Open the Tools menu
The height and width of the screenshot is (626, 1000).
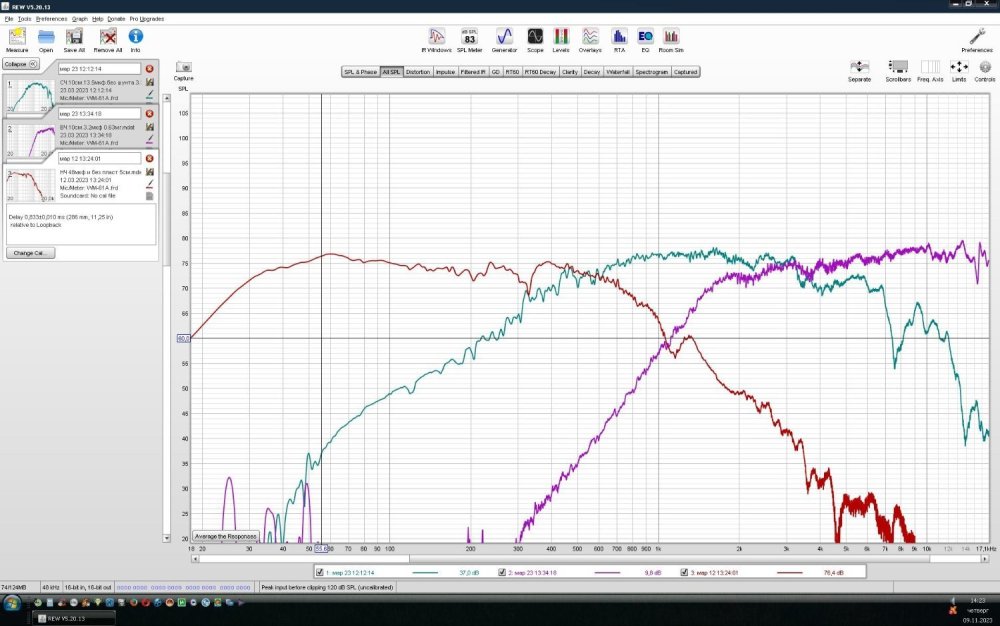click(24, 19)
